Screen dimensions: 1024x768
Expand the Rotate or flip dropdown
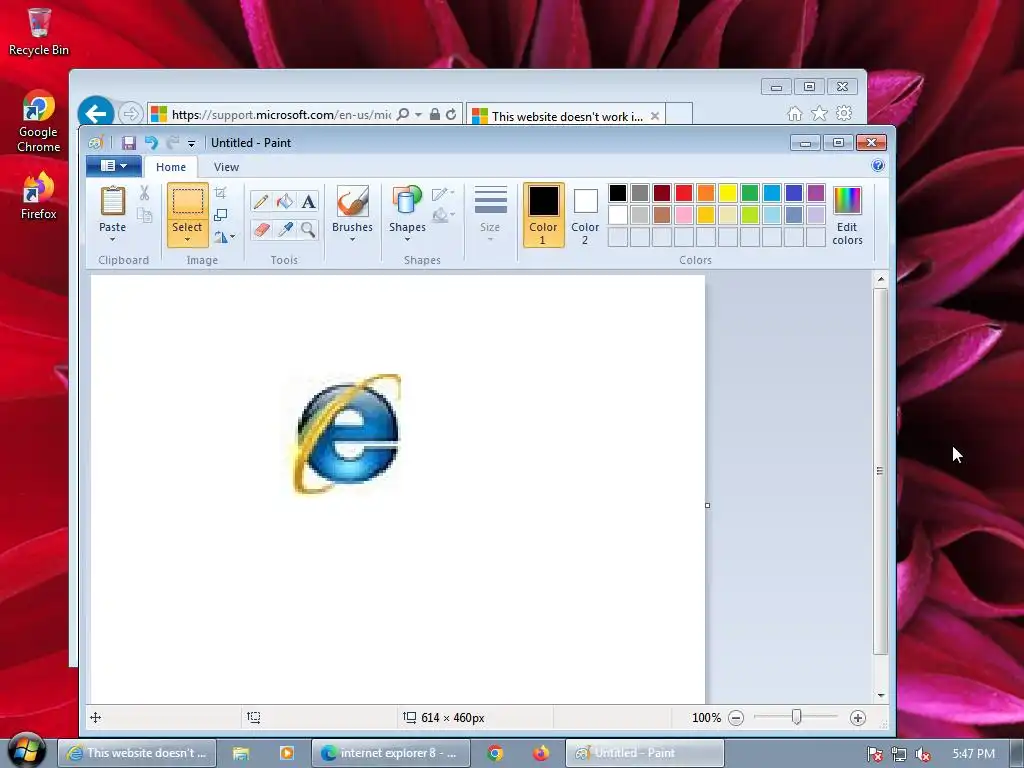(224, 237)
